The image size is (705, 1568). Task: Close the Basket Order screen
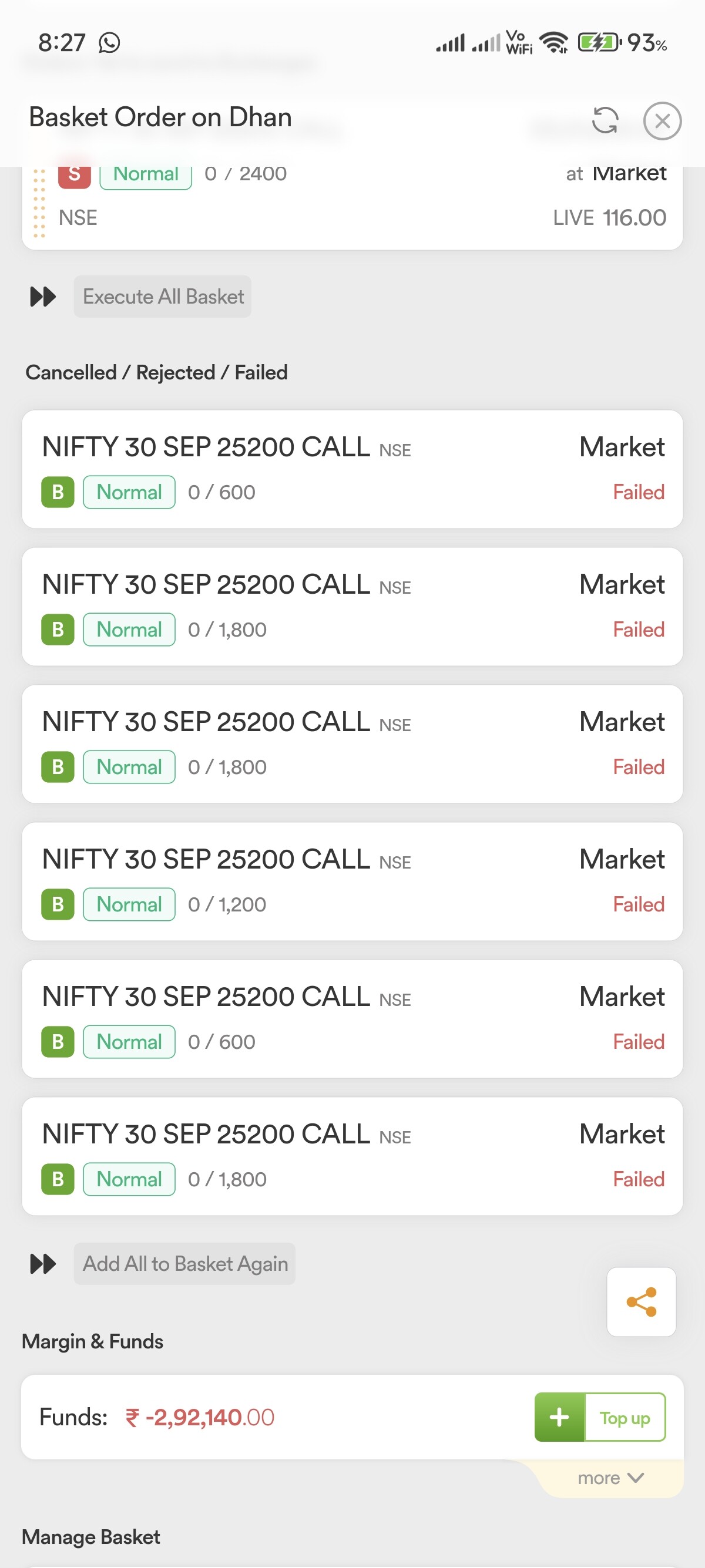[x=662, y=120]
